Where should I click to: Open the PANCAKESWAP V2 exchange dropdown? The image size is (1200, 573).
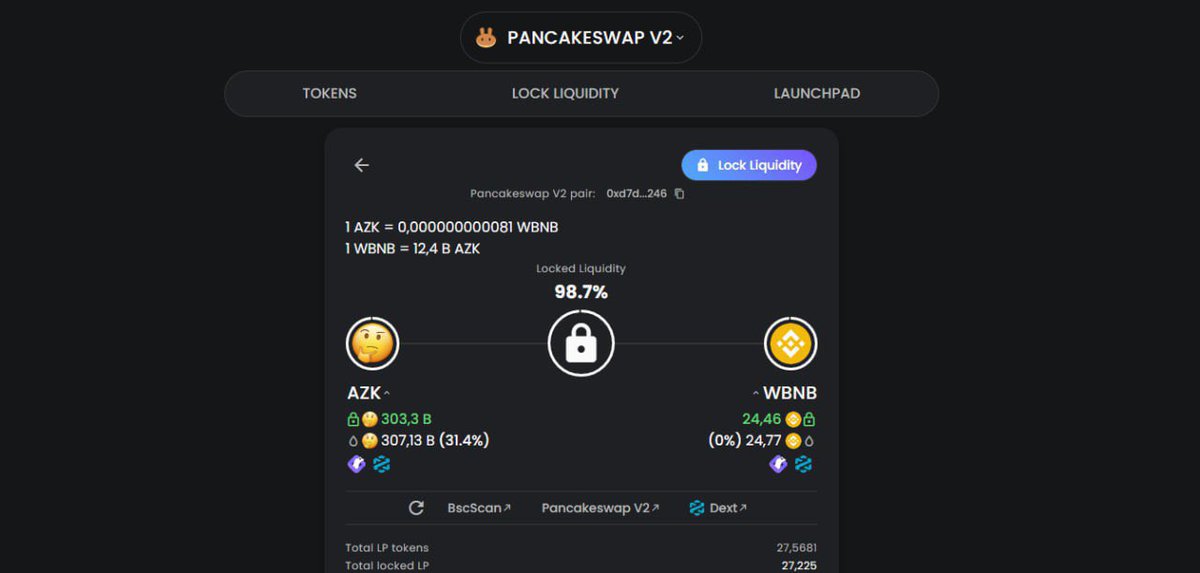[x=581, y=38]
